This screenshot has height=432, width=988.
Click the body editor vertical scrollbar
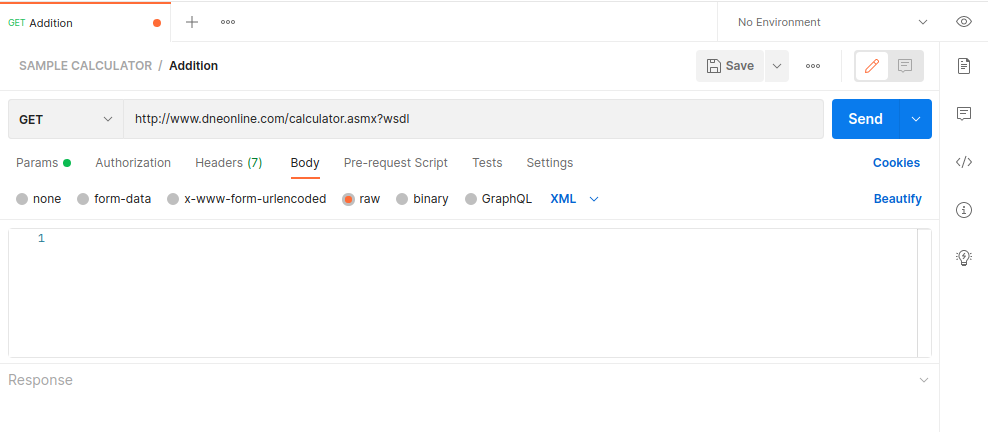924,293
